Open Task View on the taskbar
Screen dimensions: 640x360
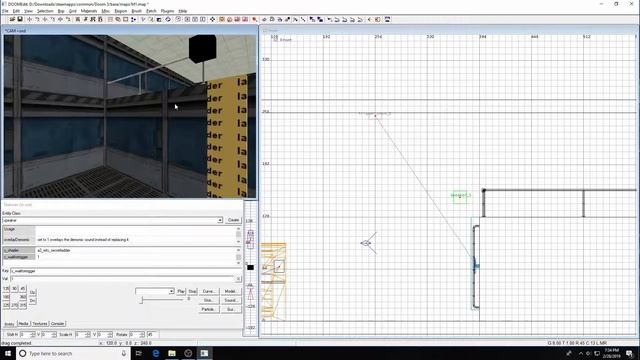click(139, 353)
